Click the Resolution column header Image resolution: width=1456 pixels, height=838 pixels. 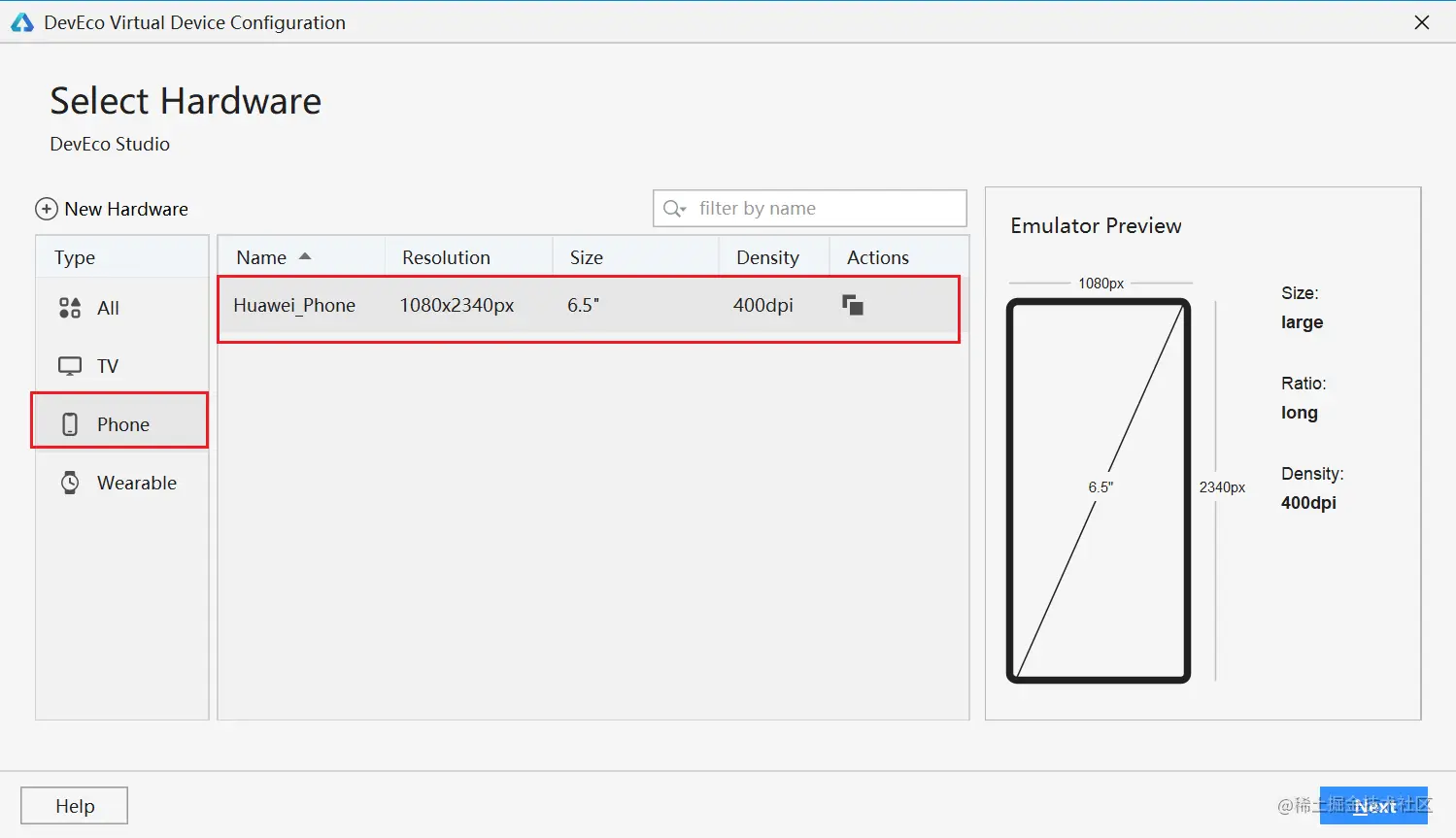[469, 257]
